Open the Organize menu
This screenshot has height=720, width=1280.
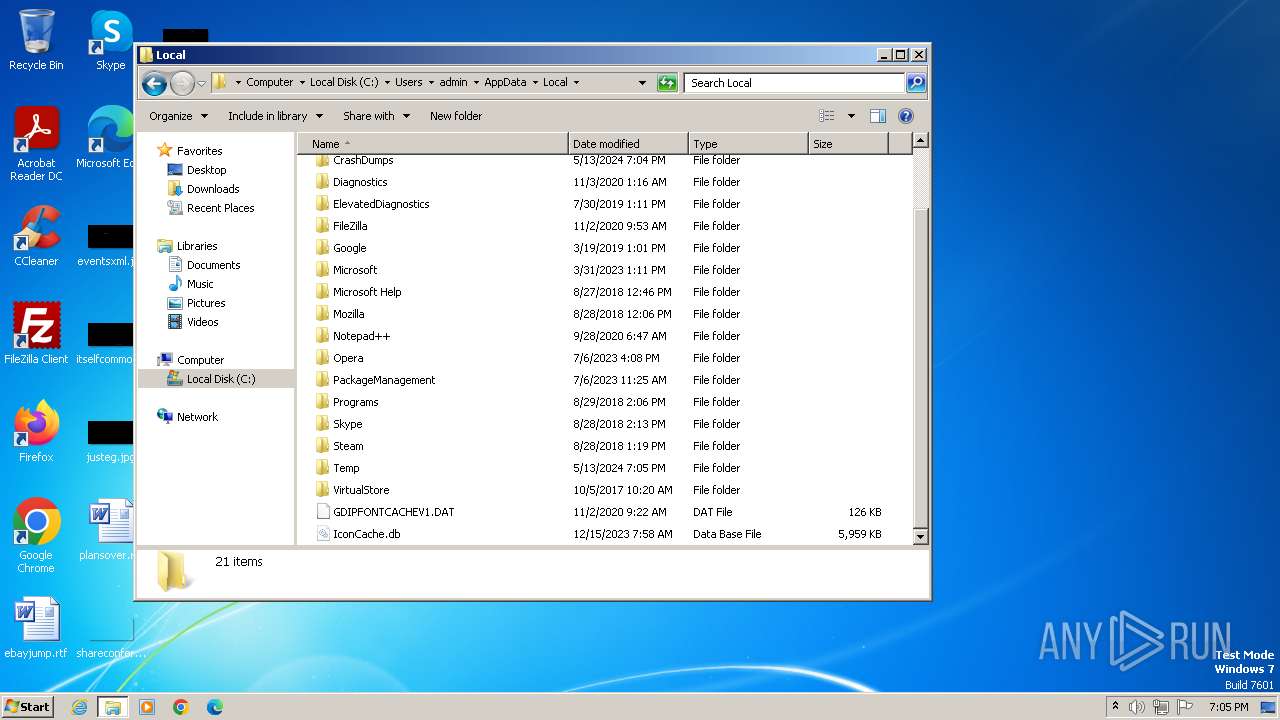(x=178, y=116)
